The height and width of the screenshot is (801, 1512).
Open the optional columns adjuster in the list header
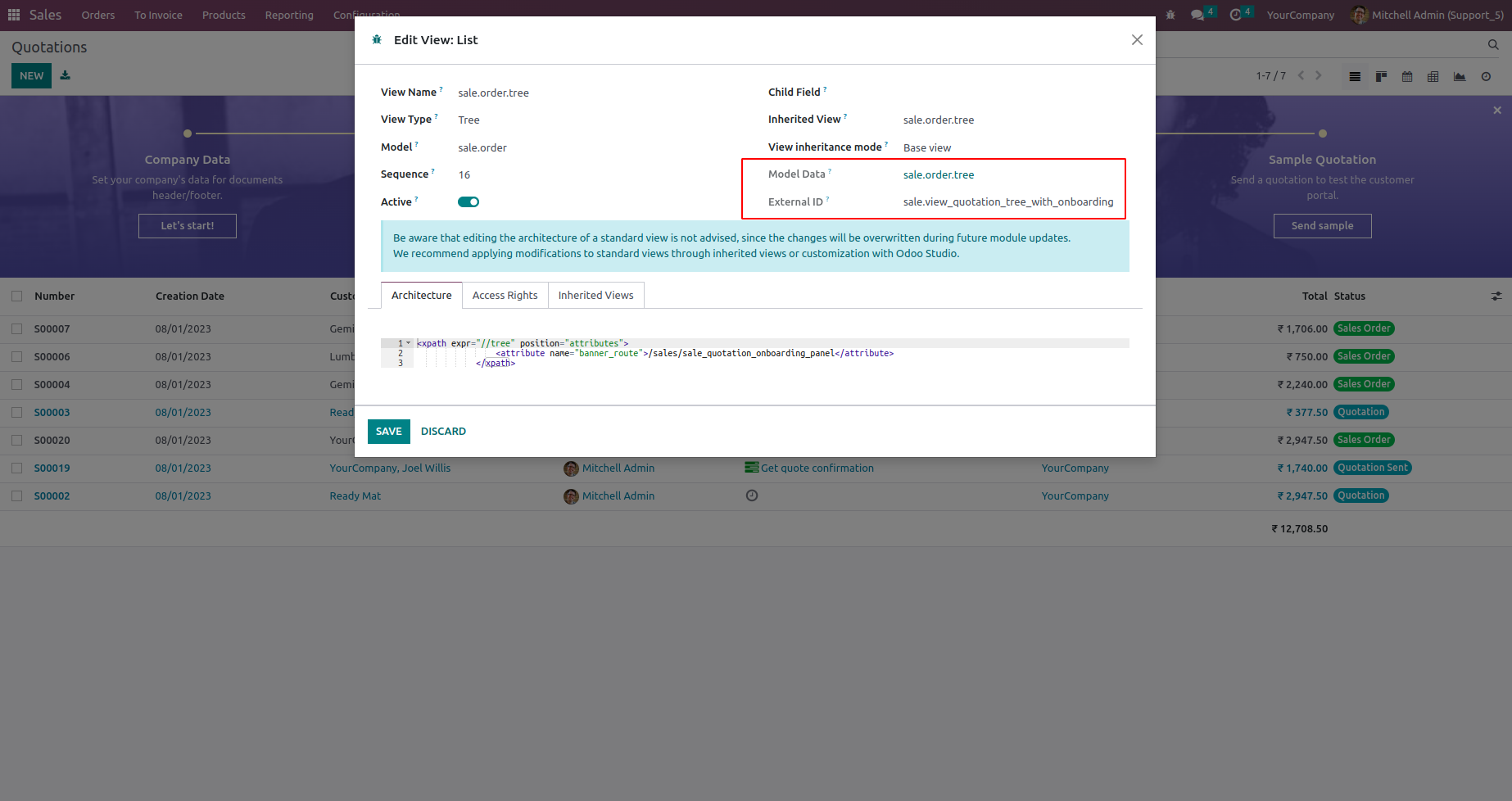pyautogui.click(x=1496, y=296)
